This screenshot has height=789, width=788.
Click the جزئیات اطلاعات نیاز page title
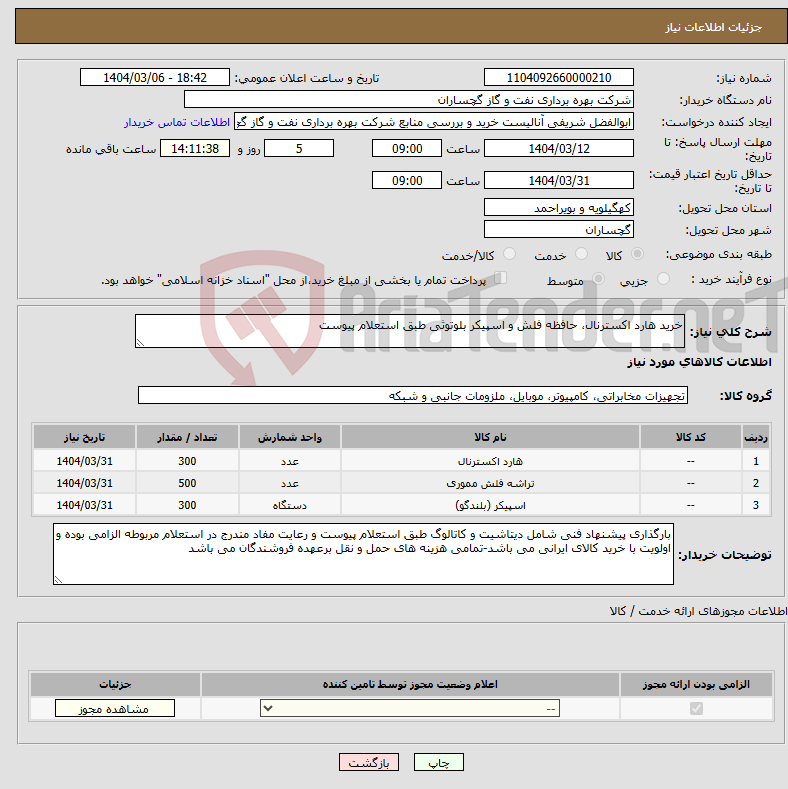(714, 27)
